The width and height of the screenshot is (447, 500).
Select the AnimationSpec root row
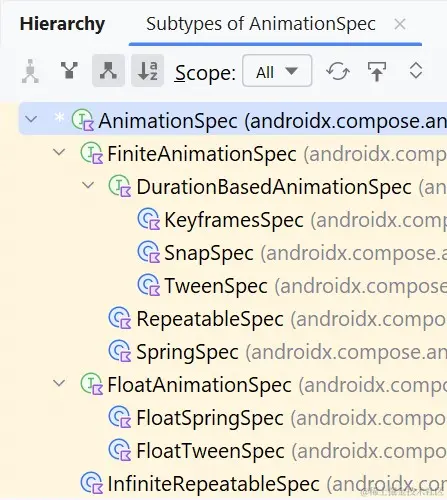tap(233, 120)
